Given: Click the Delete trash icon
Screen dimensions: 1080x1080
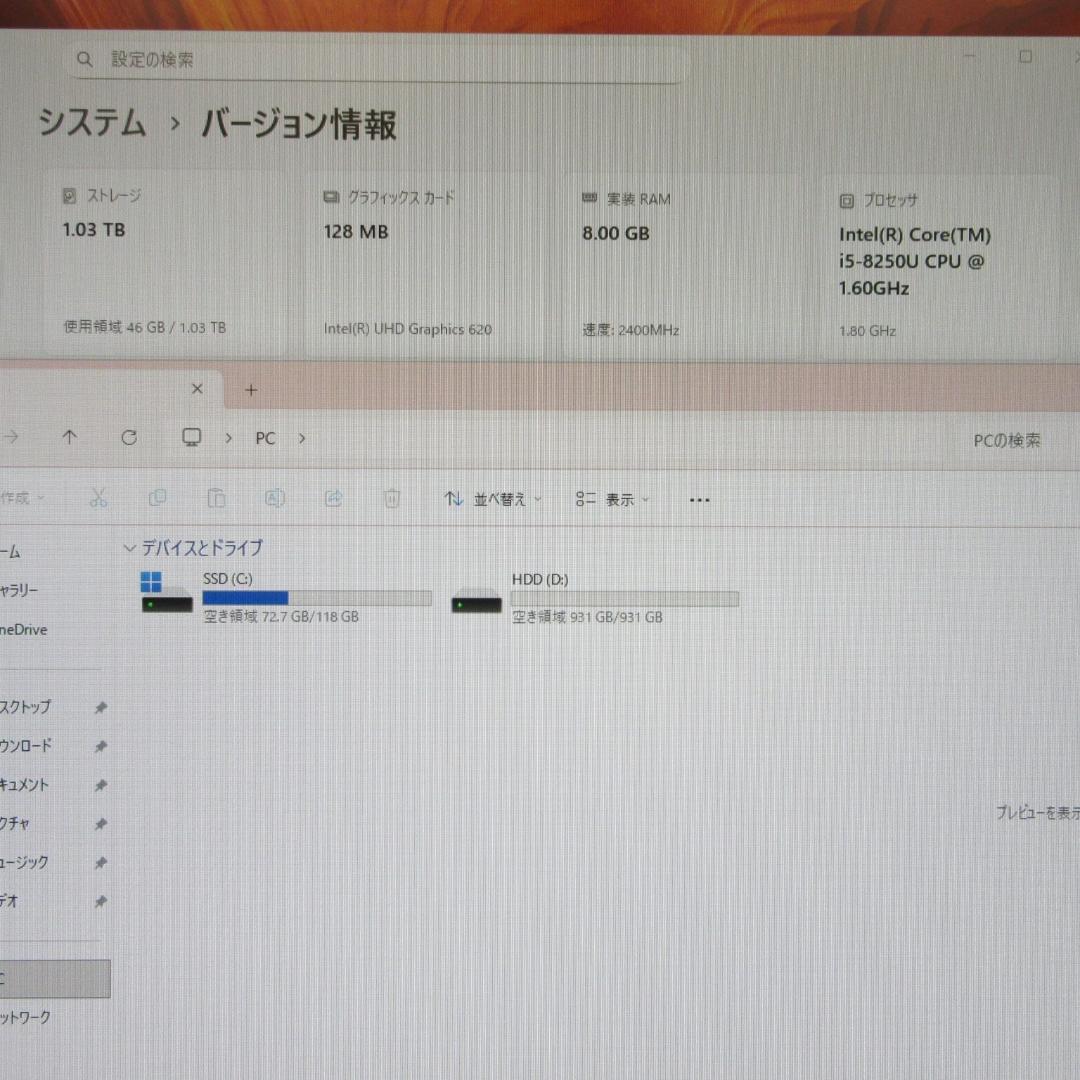Looking at the screenshot, I should point(391,497).
